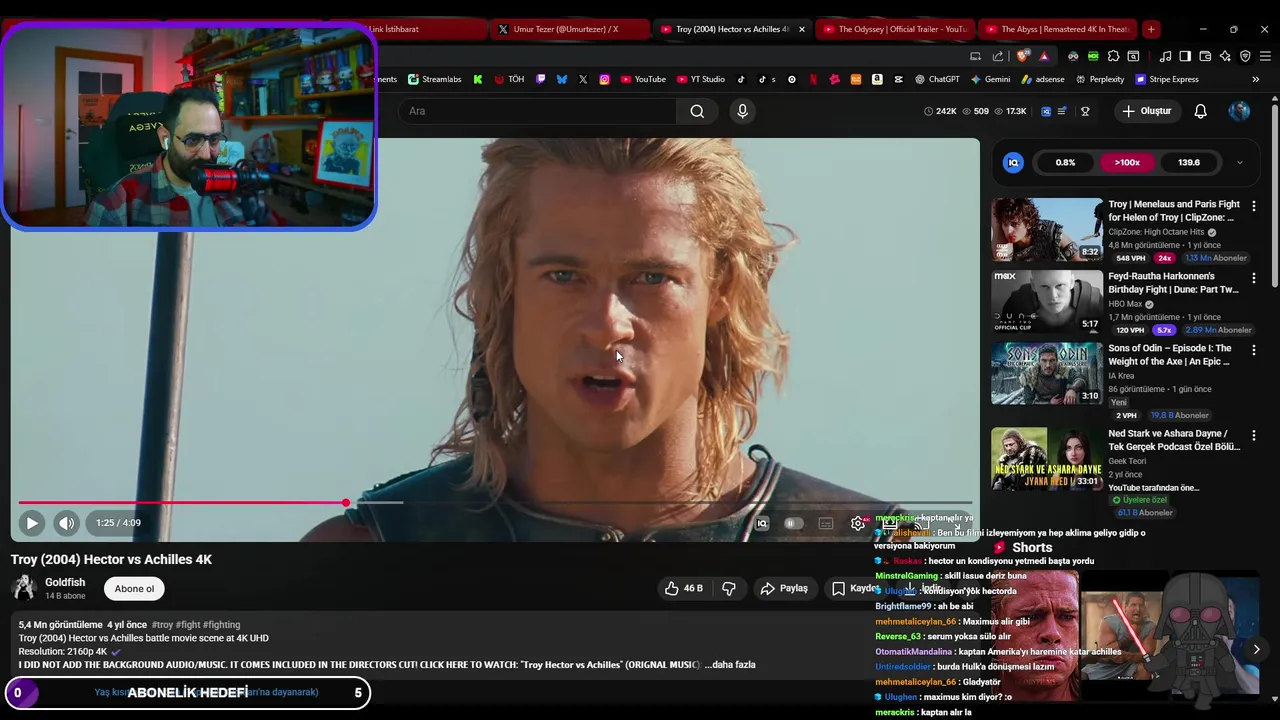
Task: Open the Twitch bookmark icon
Action: pyautogui.click(x=541, y=79)
